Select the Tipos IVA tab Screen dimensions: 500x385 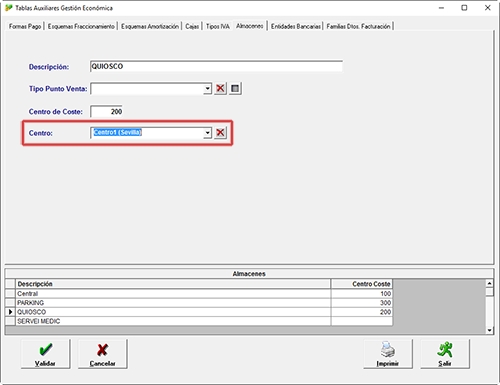point(218,26)
